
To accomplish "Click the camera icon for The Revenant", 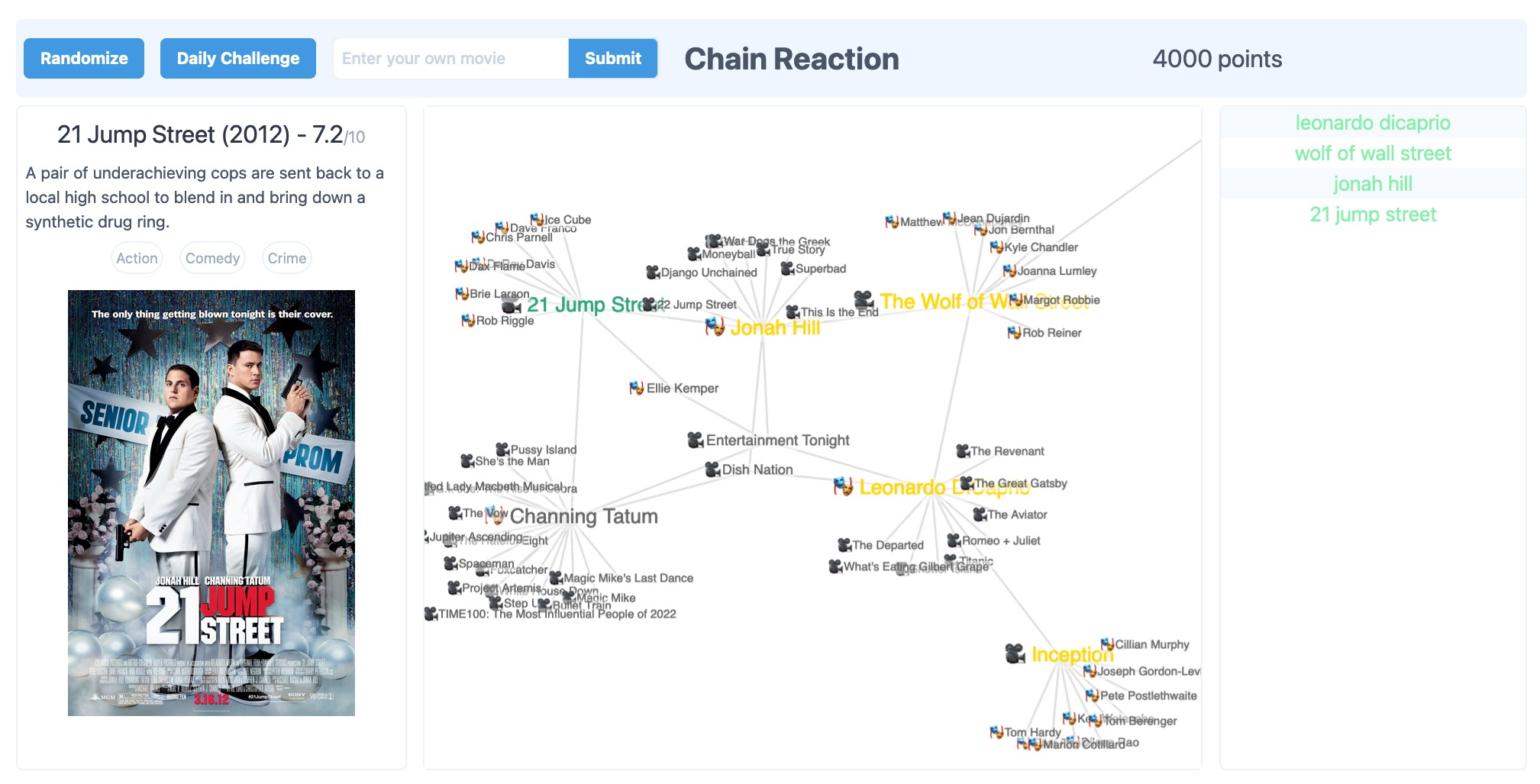I will tap(964, 450).
